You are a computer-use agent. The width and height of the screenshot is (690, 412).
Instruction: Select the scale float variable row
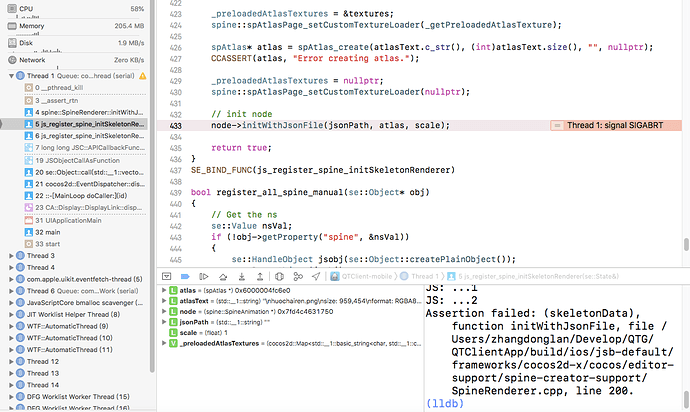click(x=290, y=333)
